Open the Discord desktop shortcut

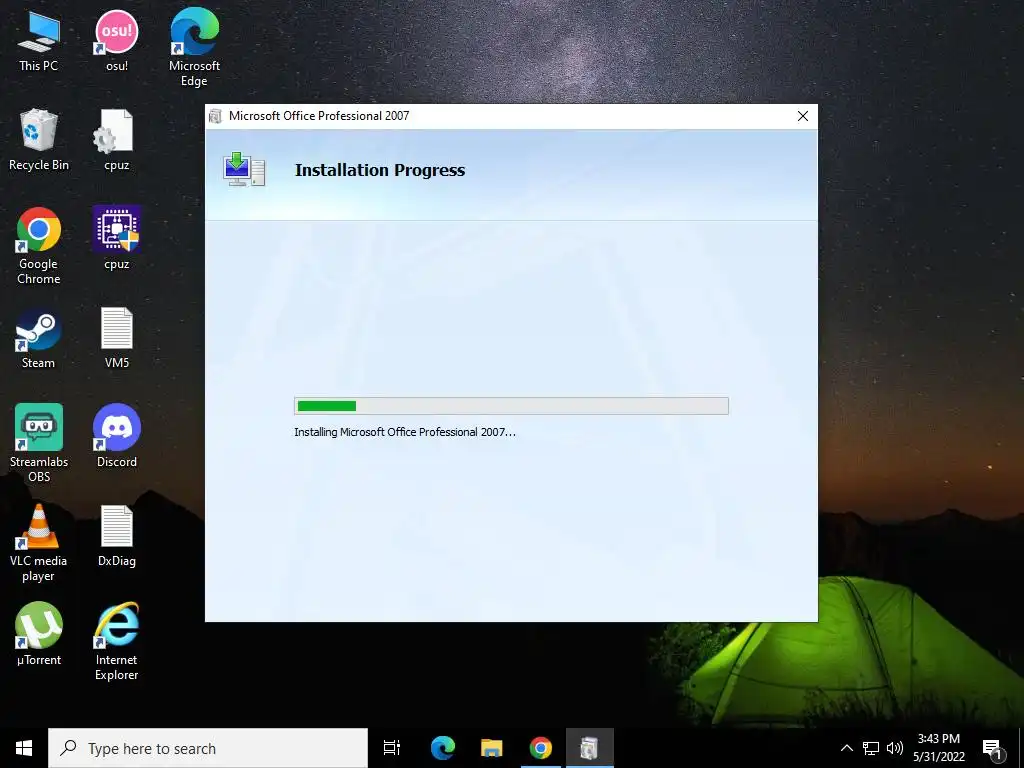pyautogui.click(x=116, y=436)
